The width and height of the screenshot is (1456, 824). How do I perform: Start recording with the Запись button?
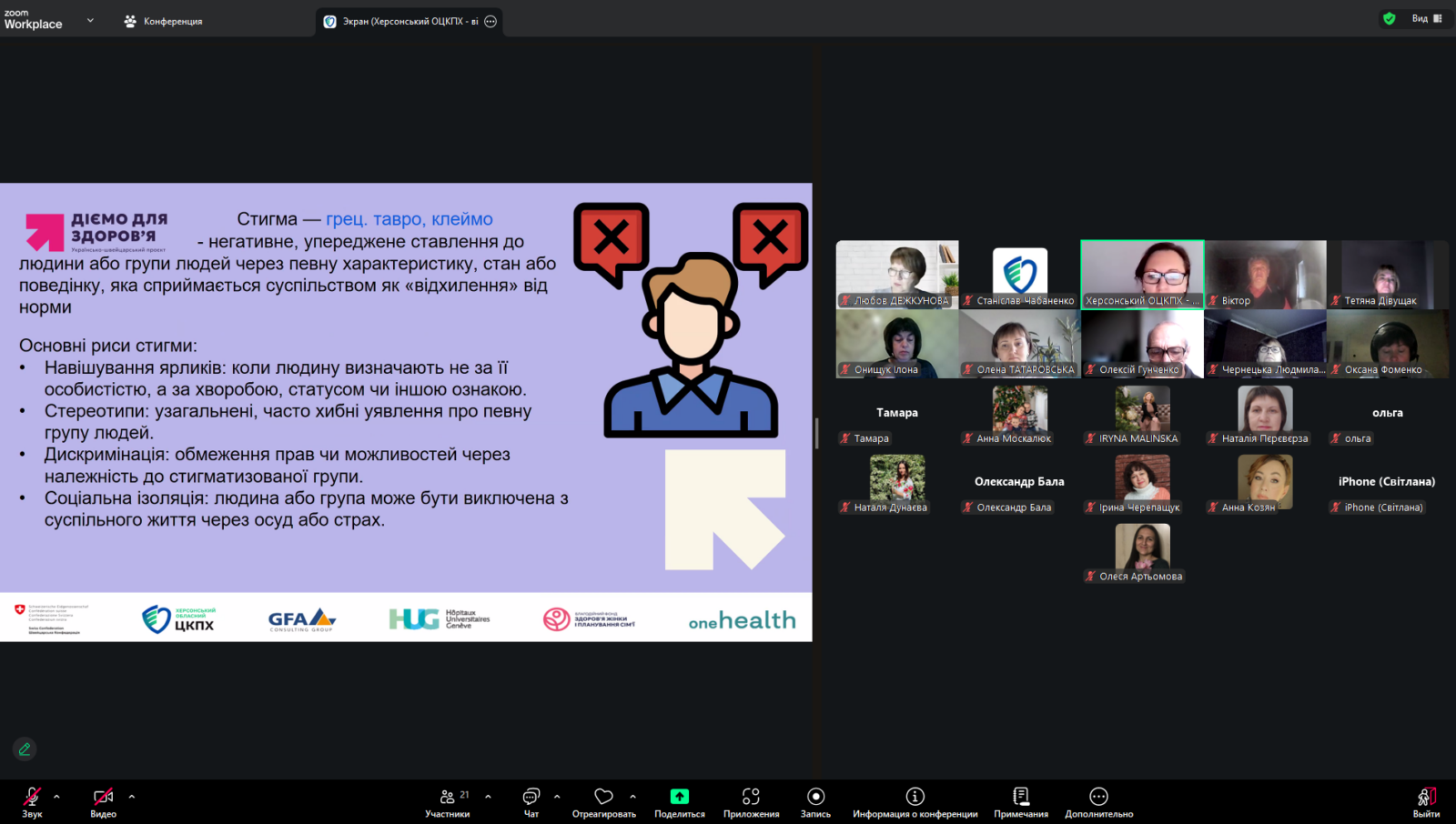click(815, 798)
